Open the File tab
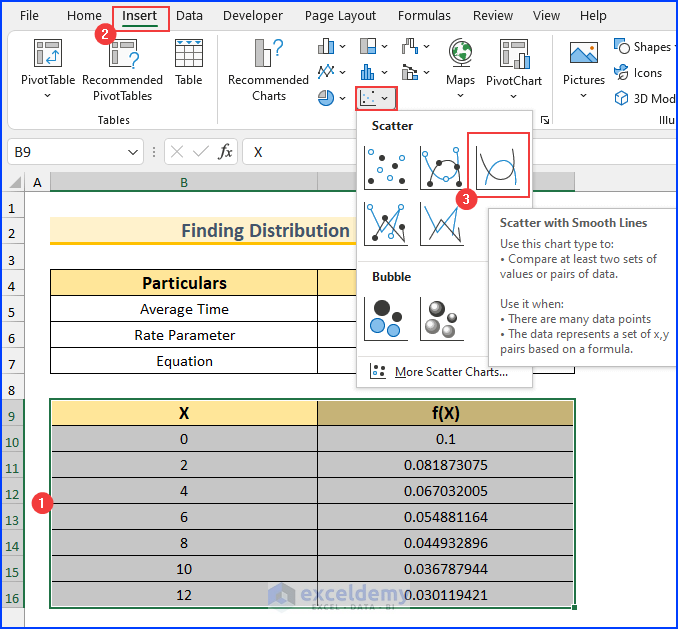This screenshot has height=629, width=678. (x=29, y=16)
